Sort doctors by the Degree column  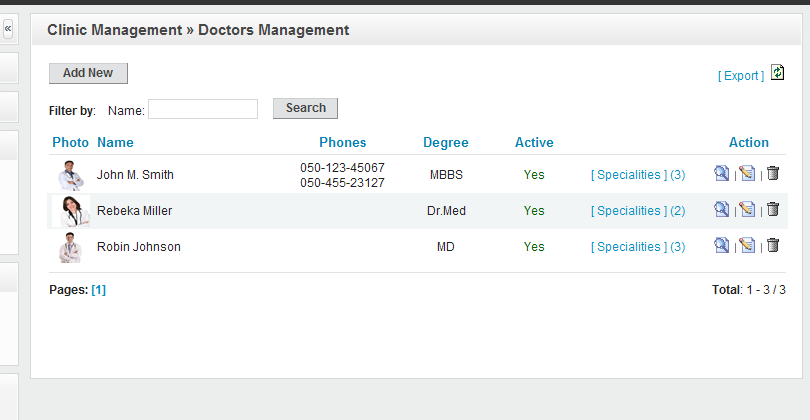click(445, 142)
